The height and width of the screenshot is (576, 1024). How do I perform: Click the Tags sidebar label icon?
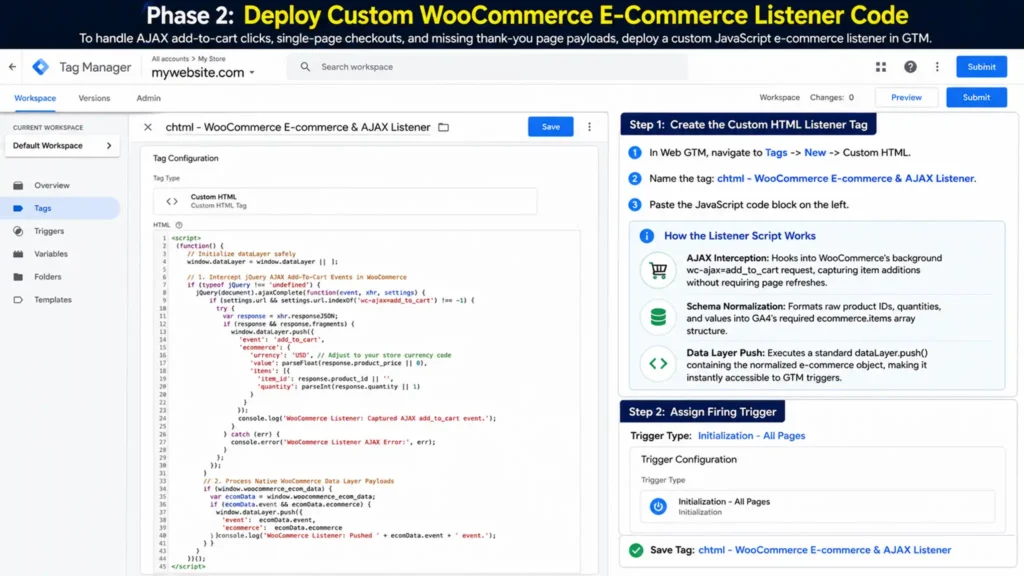18,208
